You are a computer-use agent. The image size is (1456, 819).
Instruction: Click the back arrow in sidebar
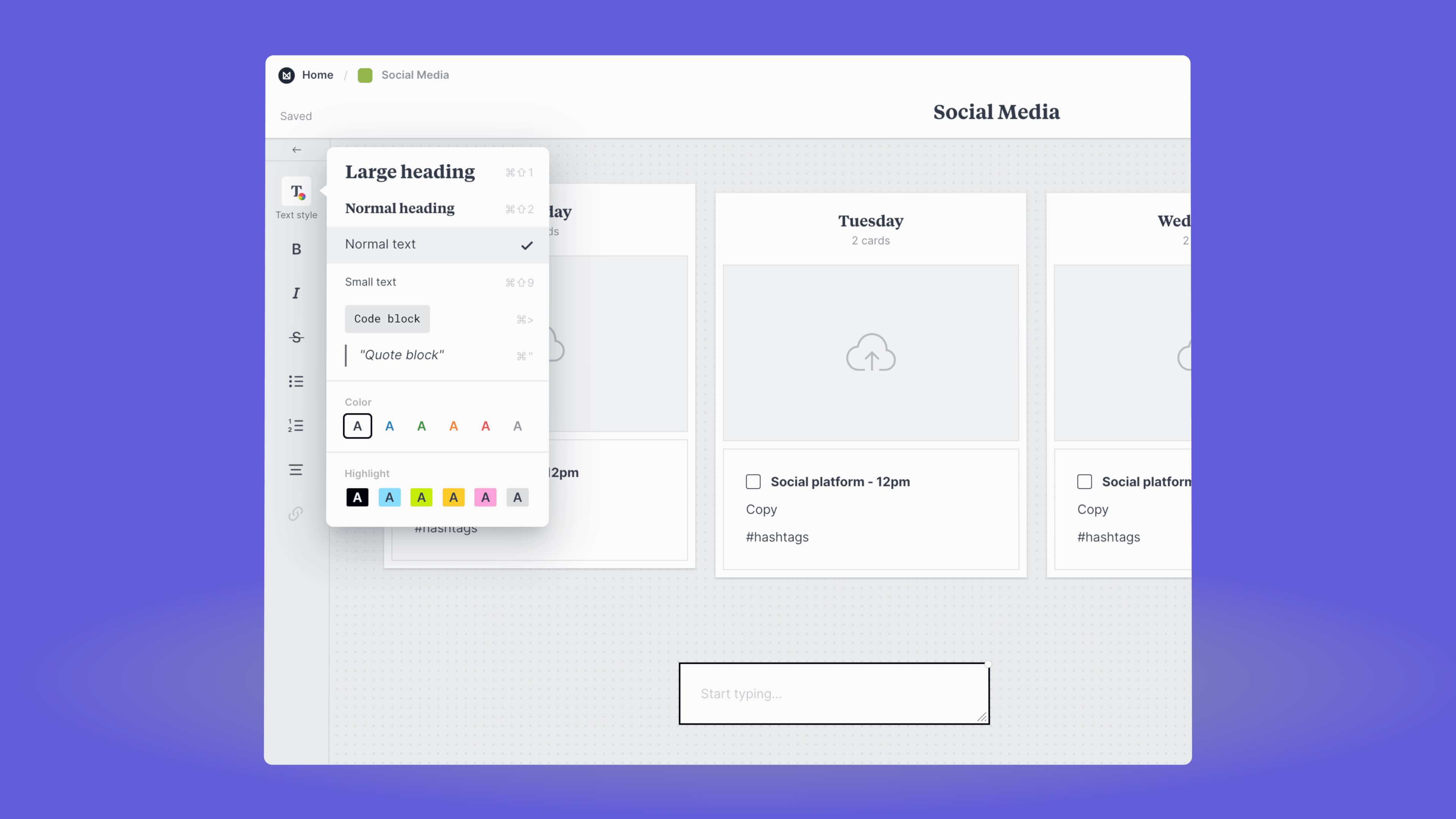point(296,150)
